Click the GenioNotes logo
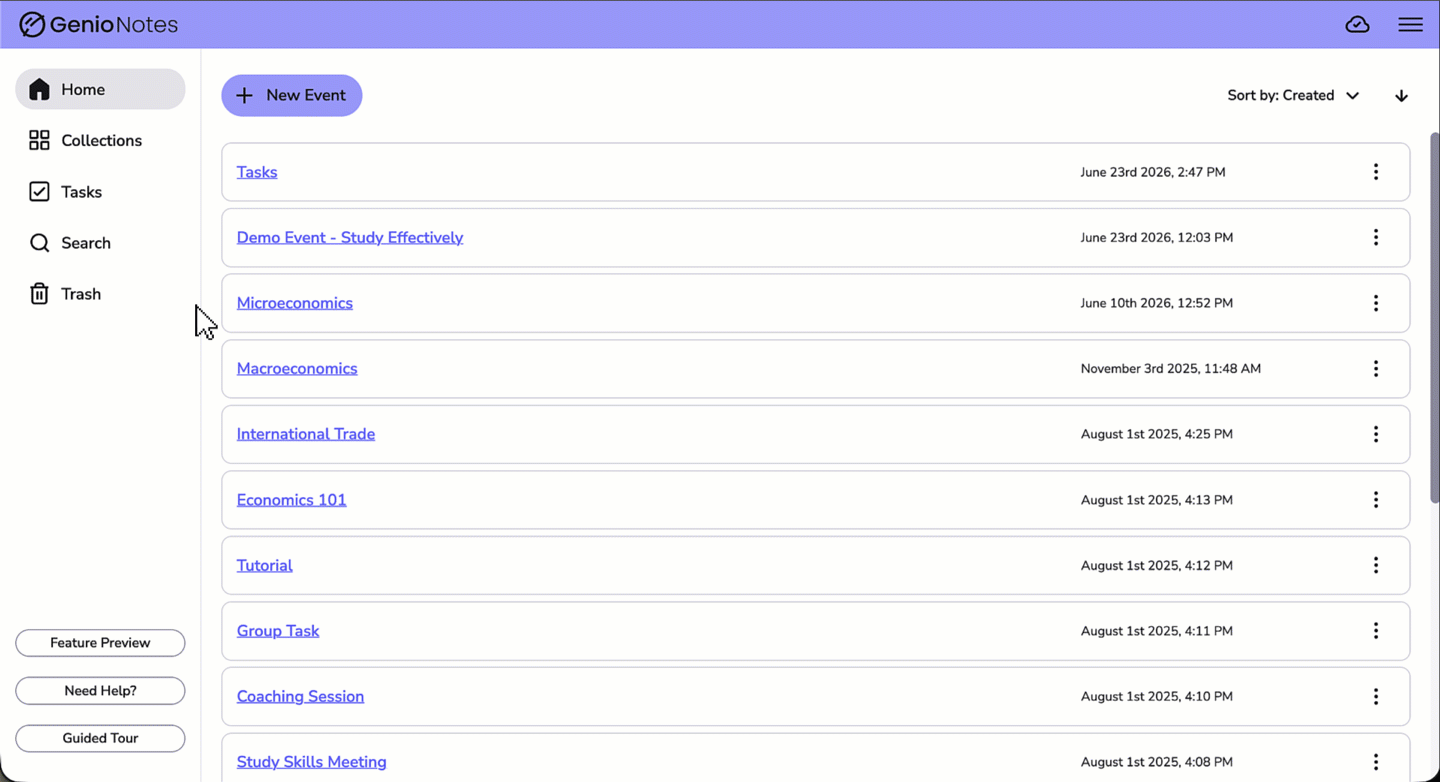1440x782 pixels. coord(99,24)
